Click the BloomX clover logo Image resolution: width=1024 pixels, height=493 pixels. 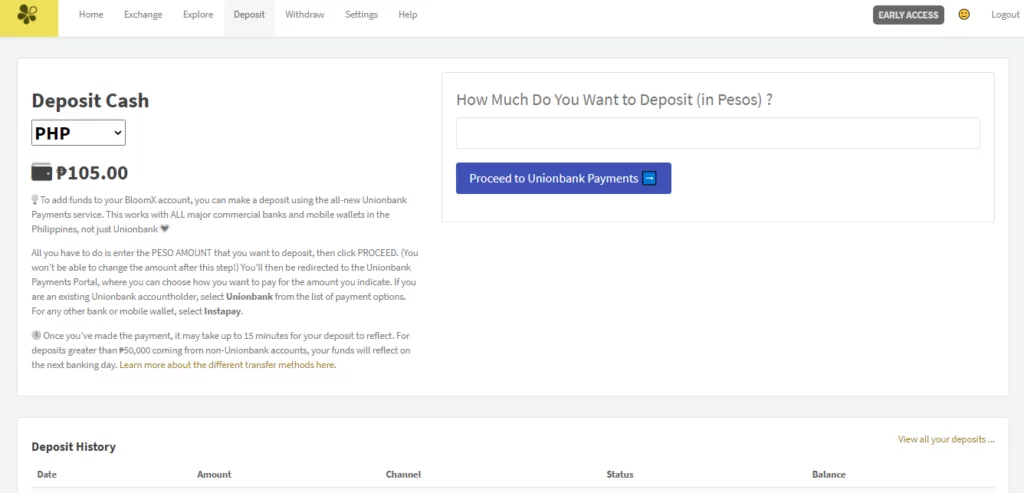27,14
